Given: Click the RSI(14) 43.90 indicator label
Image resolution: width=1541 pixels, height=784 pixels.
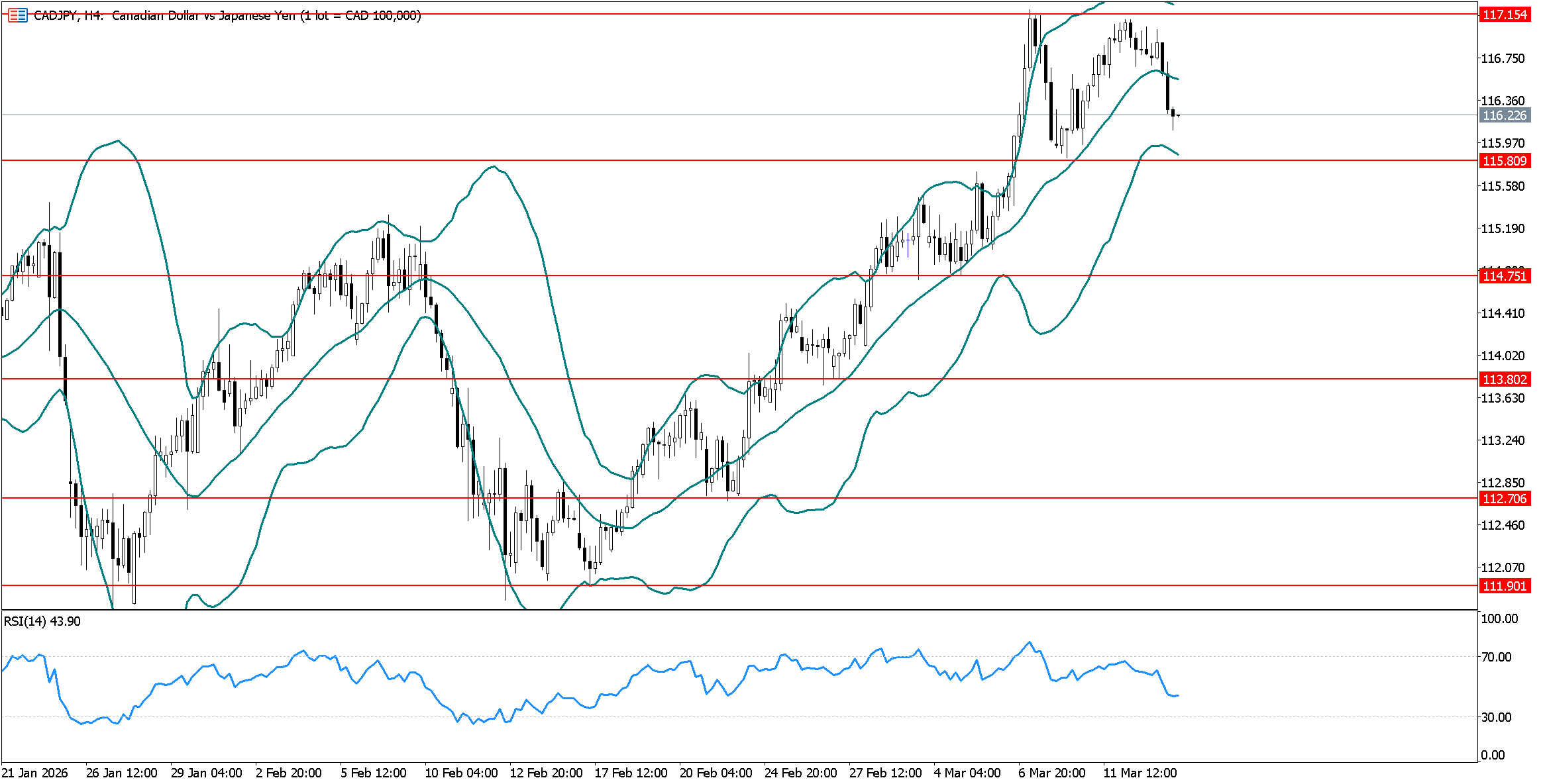Looking at the screenshot, I should tap(42, 621).
